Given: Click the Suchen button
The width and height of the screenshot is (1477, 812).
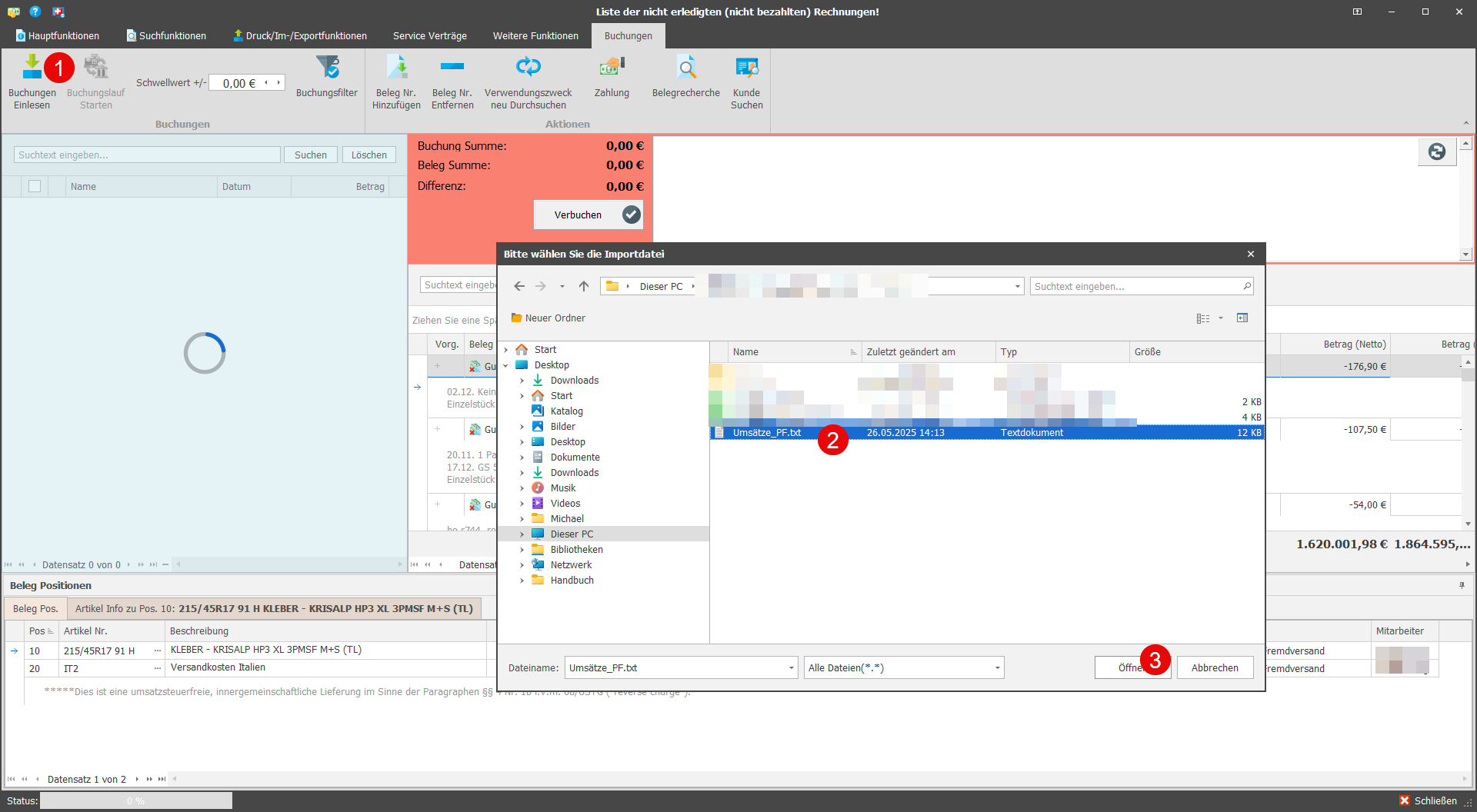Looking at the screenshot, I should [x=311, y=155].
